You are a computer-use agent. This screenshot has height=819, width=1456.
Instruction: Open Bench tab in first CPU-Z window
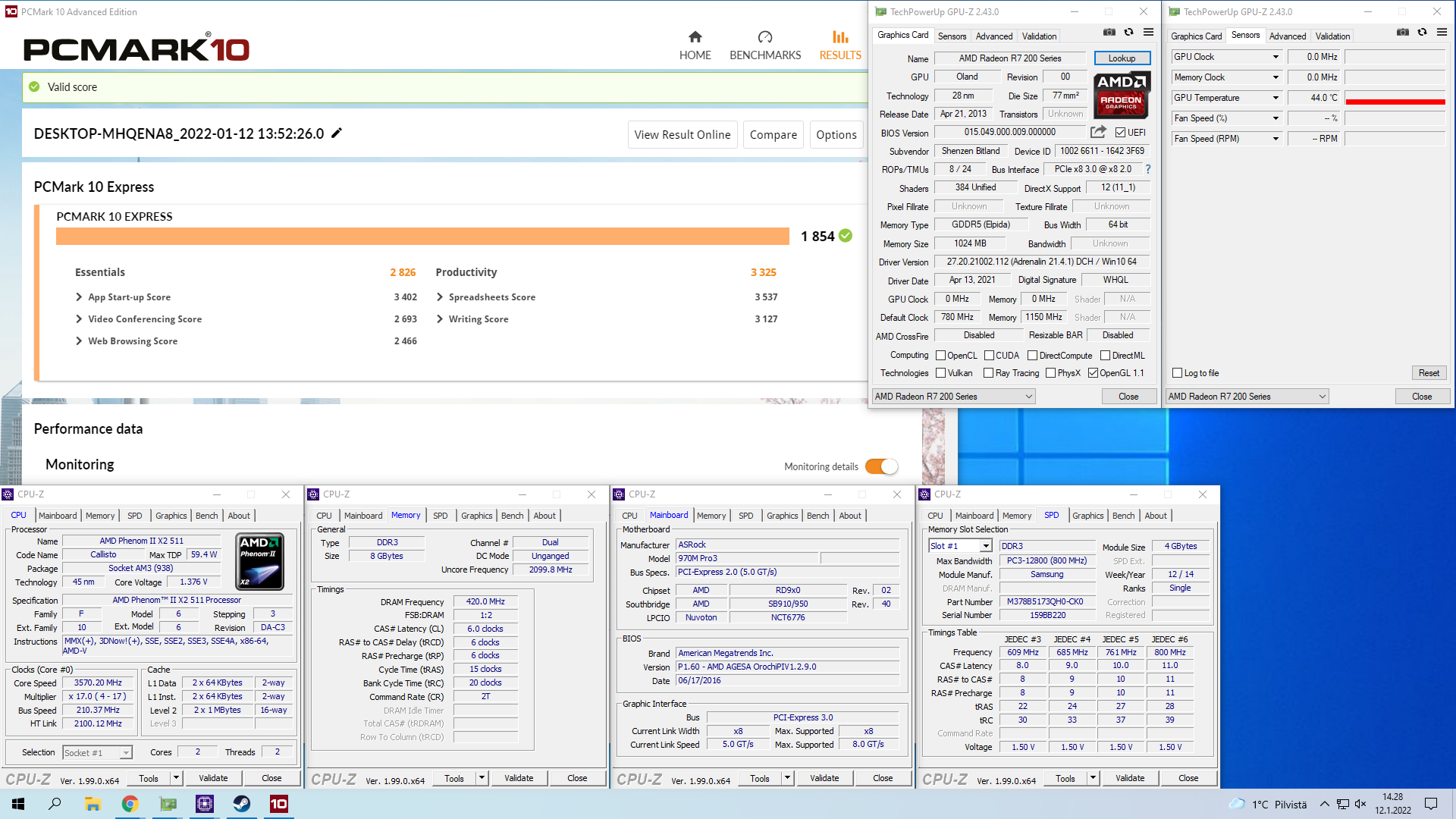pyautogui.click(x=206, y=516)
